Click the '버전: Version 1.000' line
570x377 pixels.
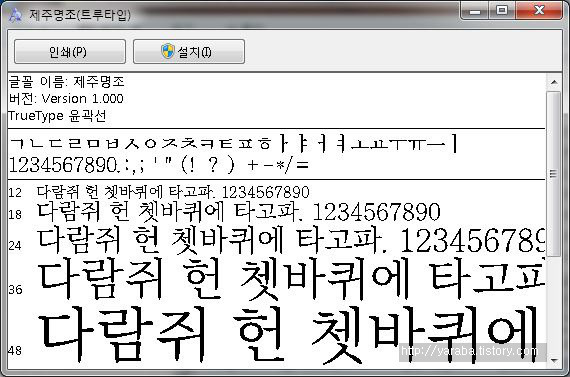click(x=66, y=99)
